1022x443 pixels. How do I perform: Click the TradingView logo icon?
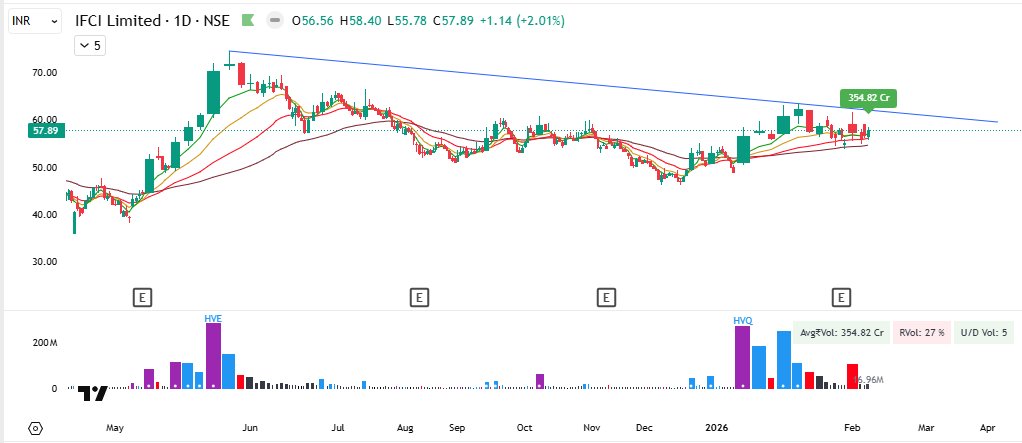pos(92,393)
